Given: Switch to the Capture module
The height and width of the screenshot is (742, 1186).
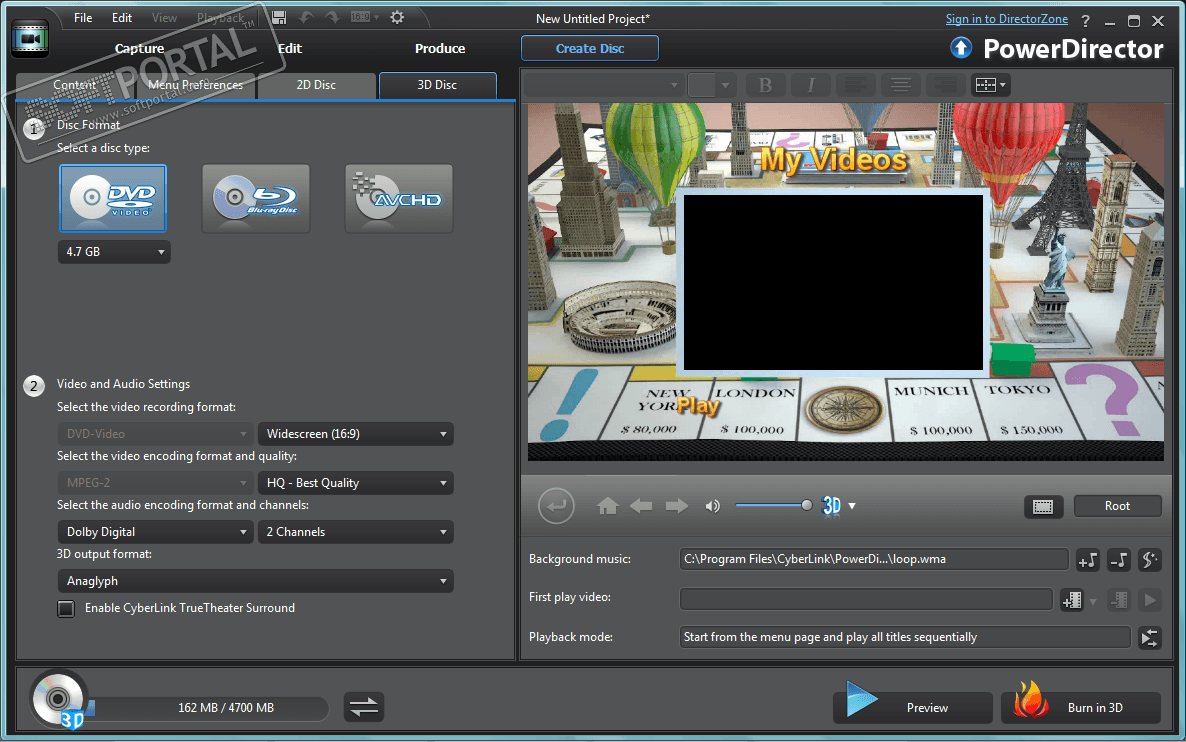Looking at the screenshot, I should 139,48.
